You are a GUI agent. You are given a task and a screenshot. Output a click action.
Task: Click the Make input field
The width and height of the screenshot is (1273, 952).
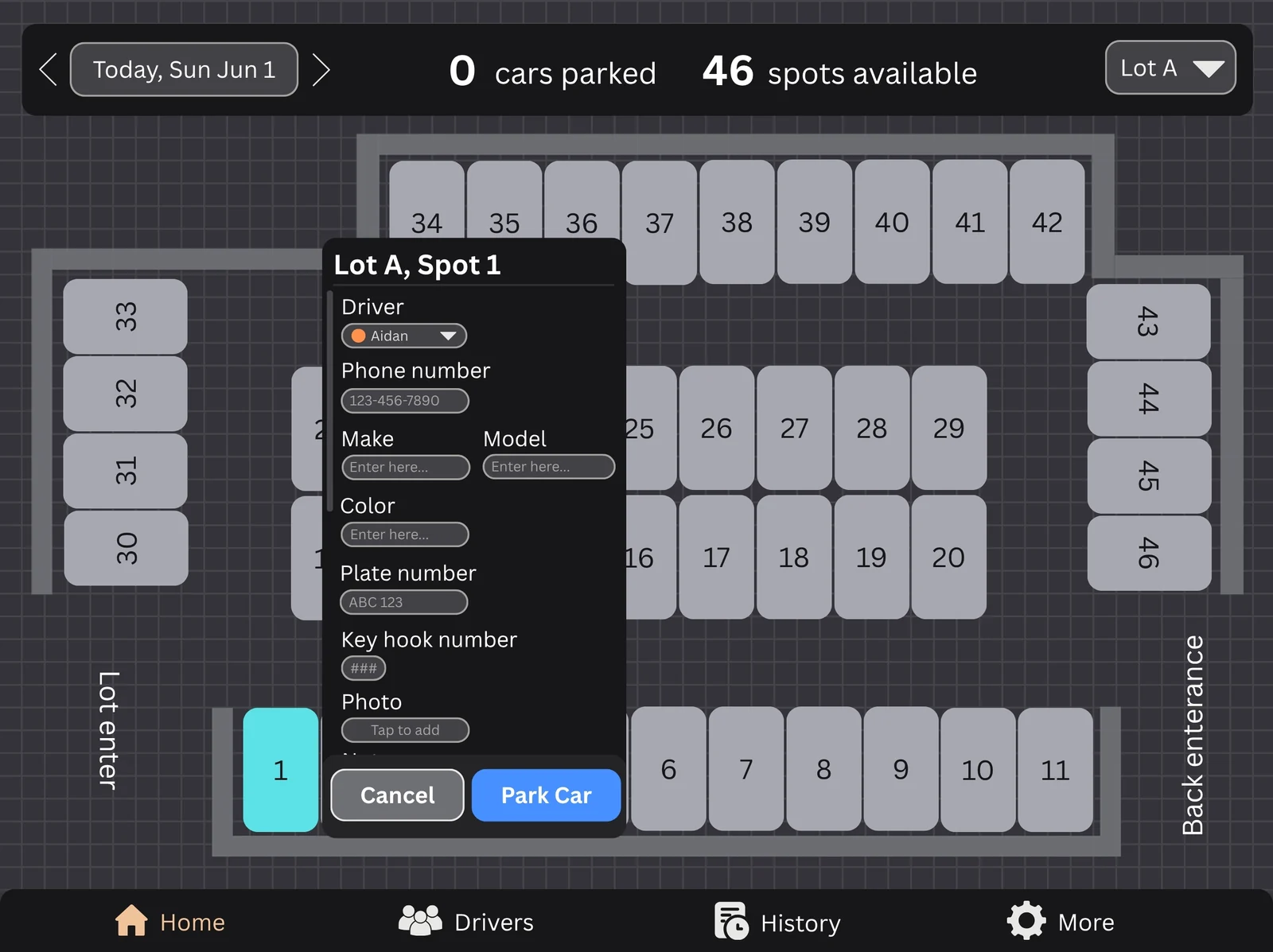[x=406, y=467]
